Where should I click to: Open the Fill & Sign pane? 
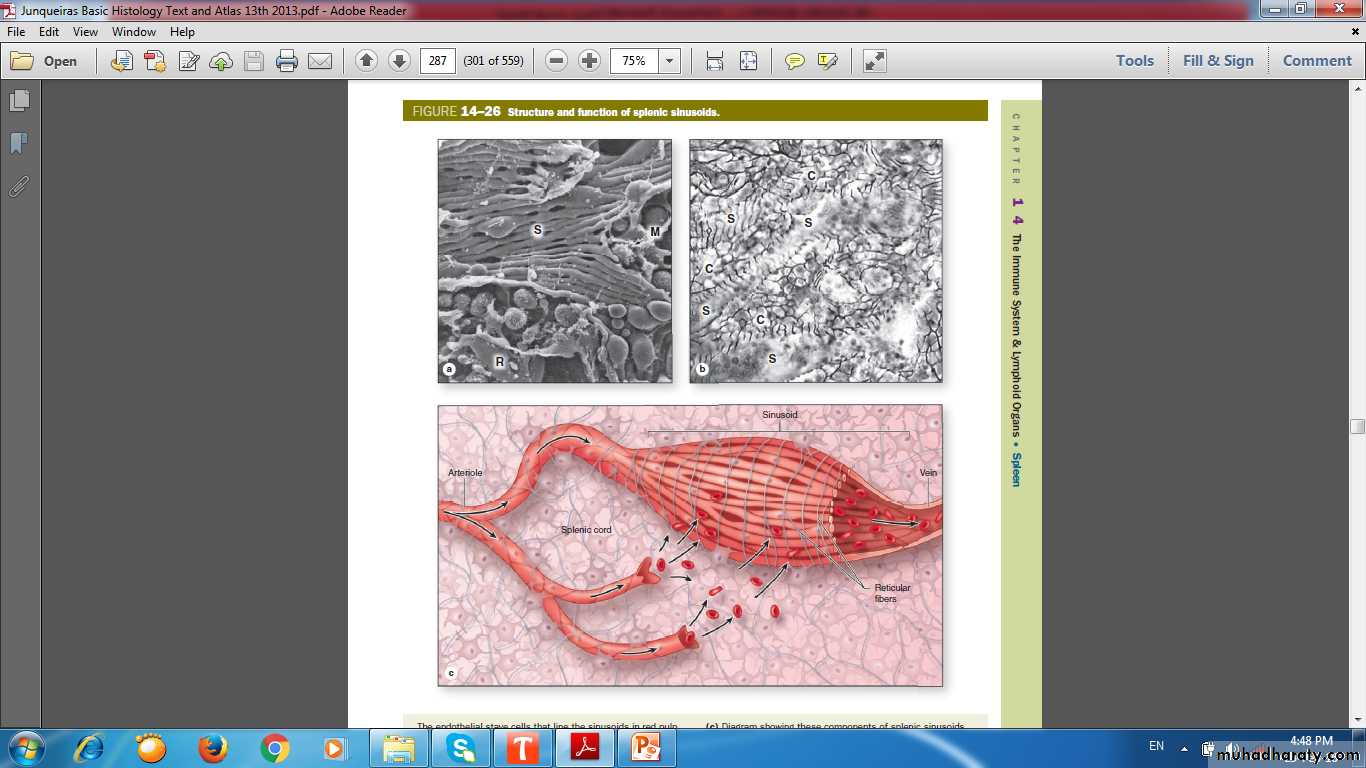pyautogui.click(x=1218, y=61)
